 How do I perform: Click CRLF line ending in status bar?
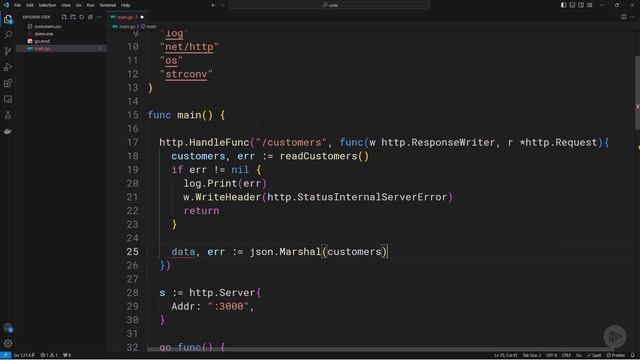[566, 355]
